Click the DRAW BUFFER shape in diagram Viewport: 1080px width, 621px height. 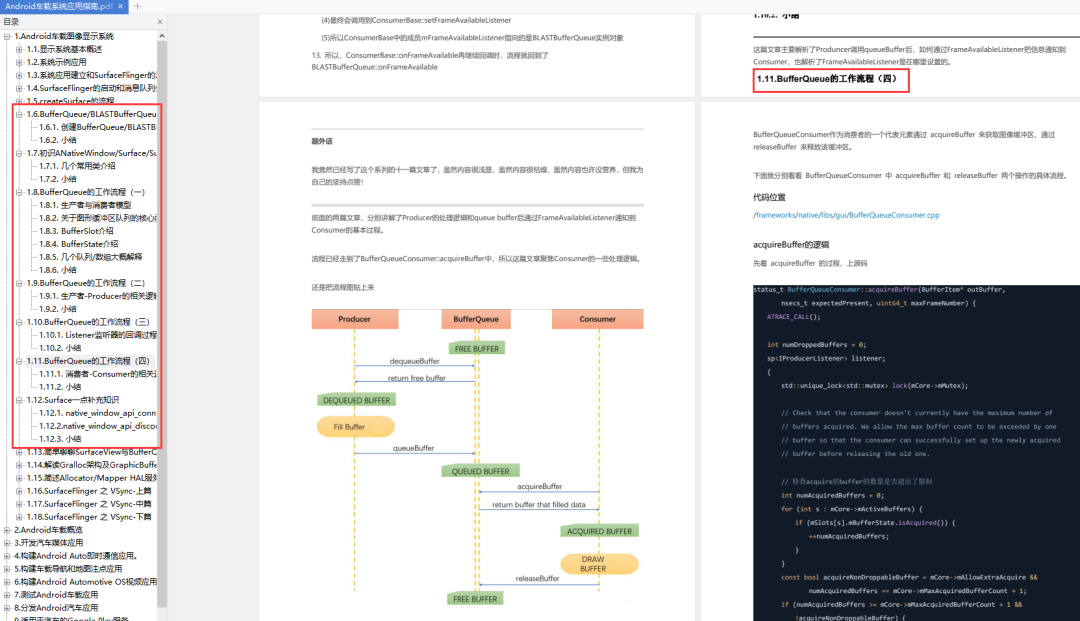click(x=599, y=565)
